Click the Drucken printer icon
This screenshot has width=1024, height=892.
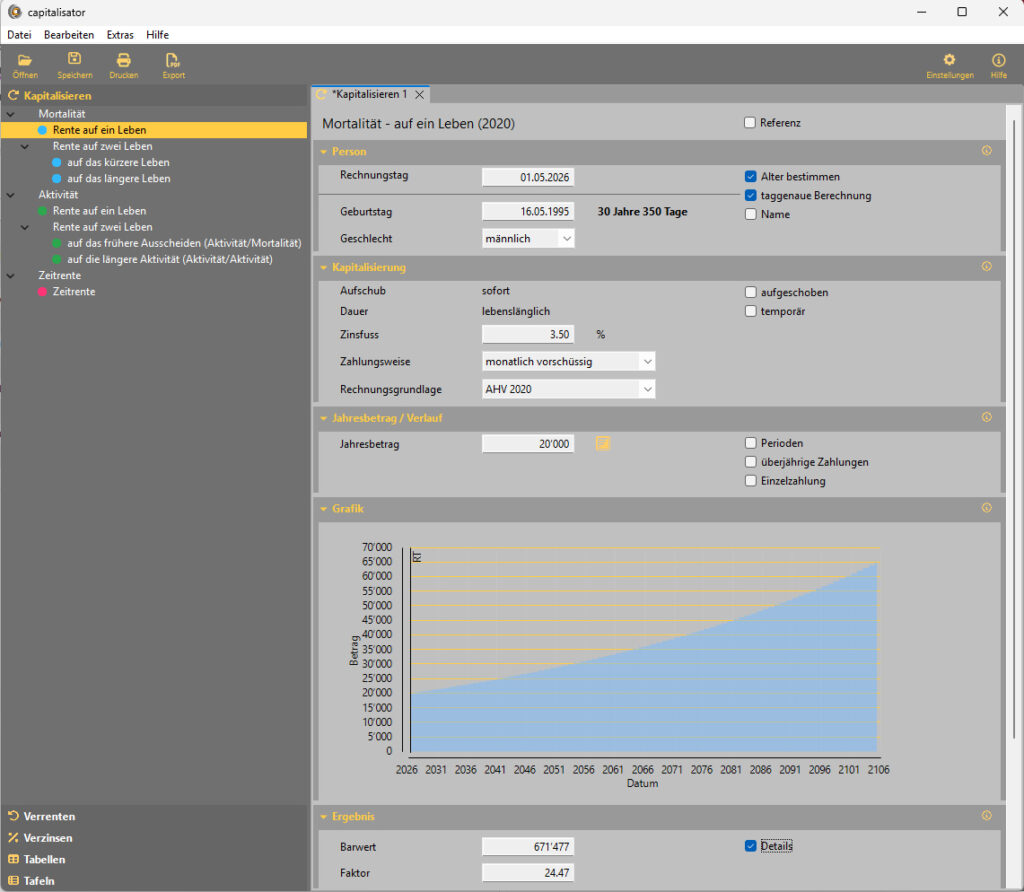(x=124, y=60)
